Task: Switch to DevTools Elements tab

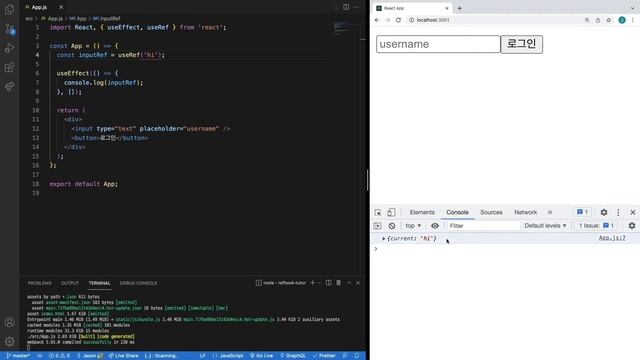Action: (422, 212)
